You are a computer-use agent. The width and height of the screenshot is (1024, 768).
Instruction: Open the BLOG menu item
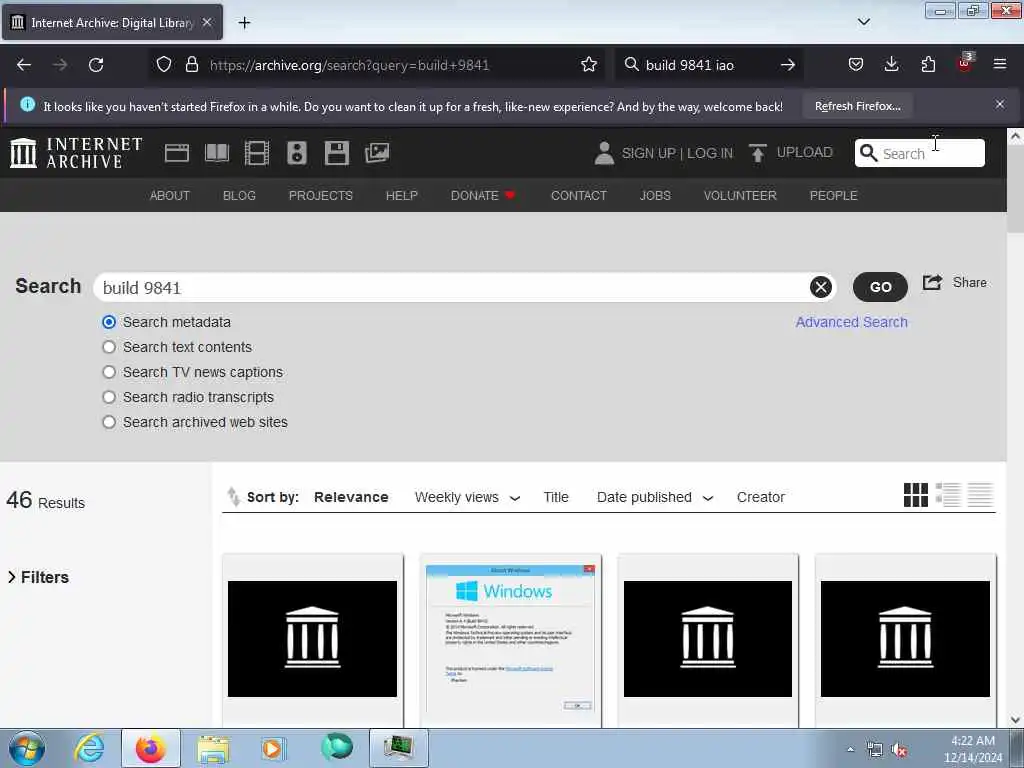coord(239,195)
